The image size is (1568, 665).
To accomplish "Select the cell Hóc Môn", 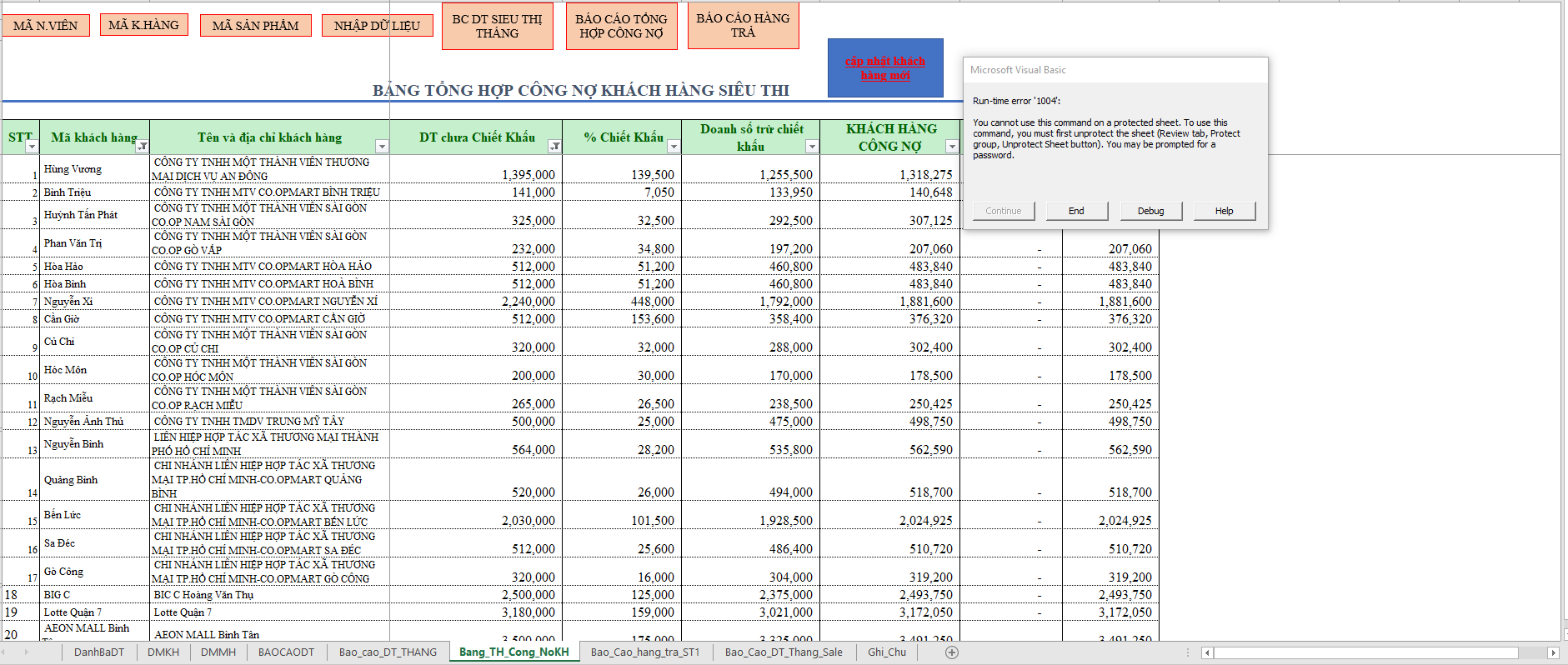I will coord(94,369).
